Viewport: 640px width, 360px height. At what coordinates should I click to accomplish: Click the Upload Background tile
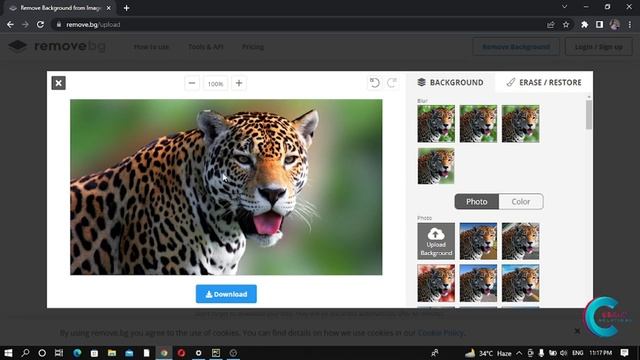coord(436,241)
